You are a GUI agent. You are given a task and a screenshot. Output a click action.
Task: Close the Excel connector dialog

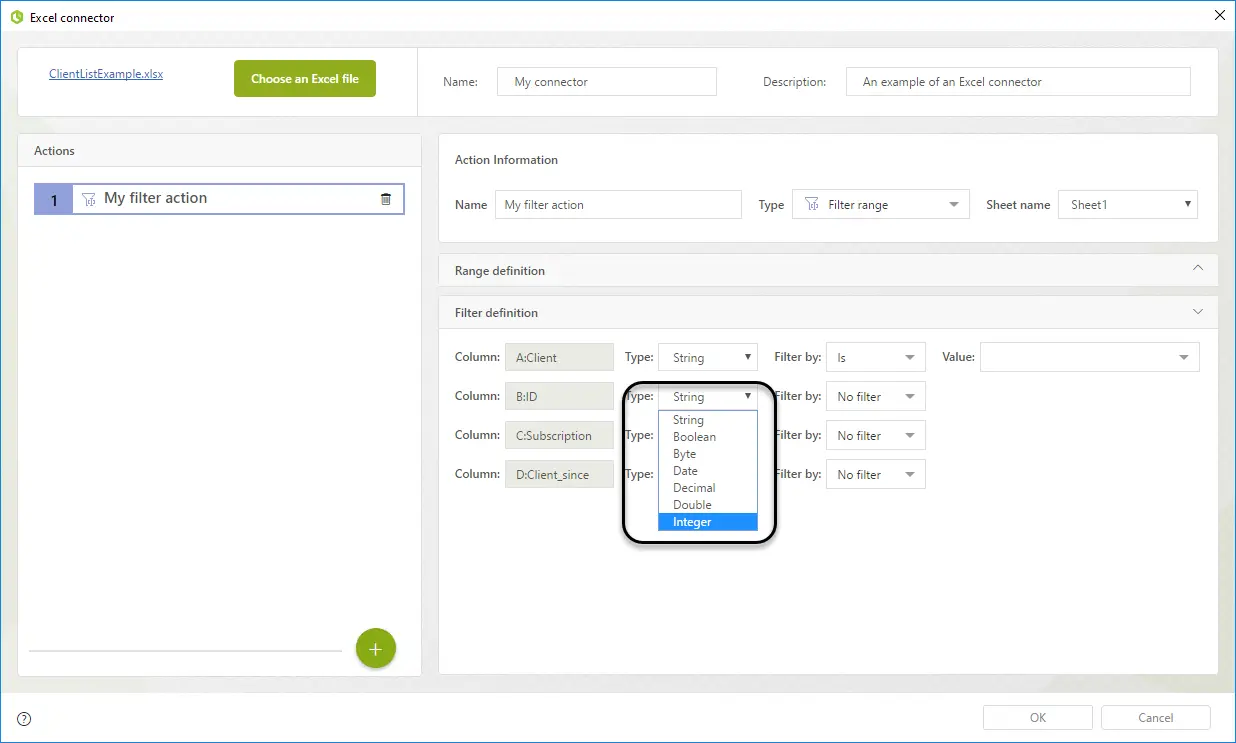click(x=1219, y=16)
